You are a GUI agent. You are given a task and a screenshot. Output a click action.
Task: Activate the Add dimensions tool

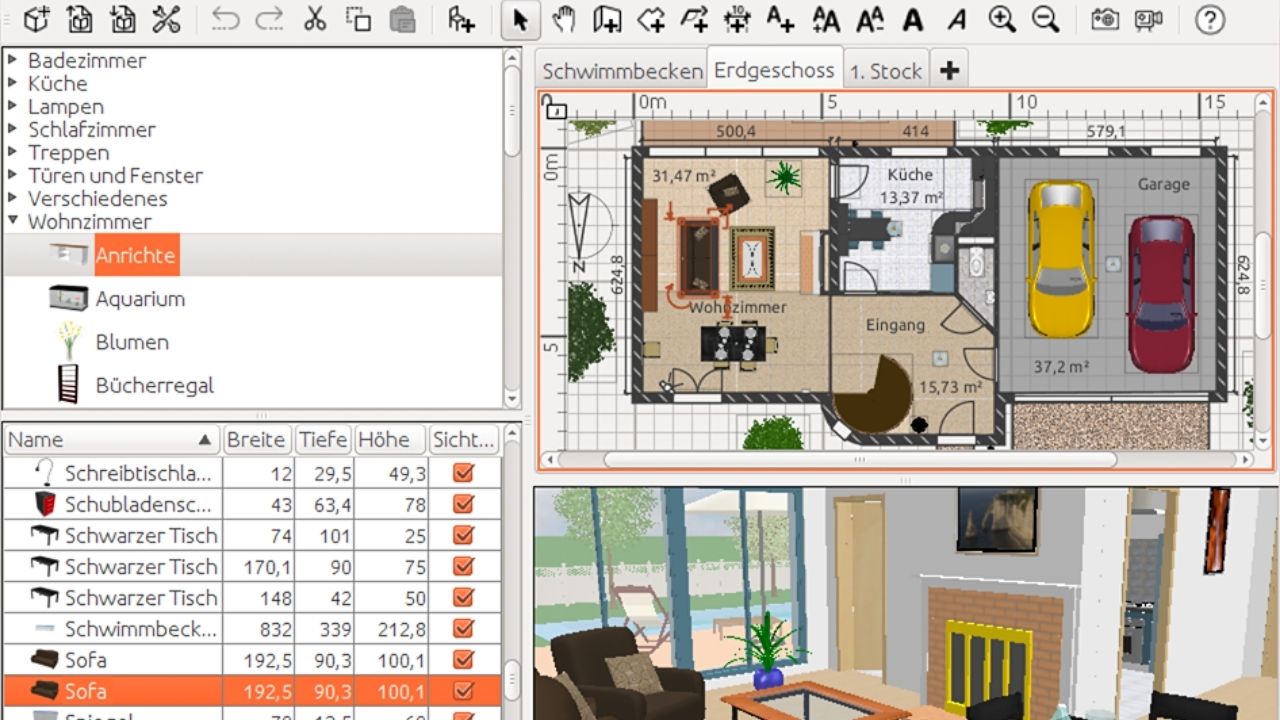tap(737, 18)
